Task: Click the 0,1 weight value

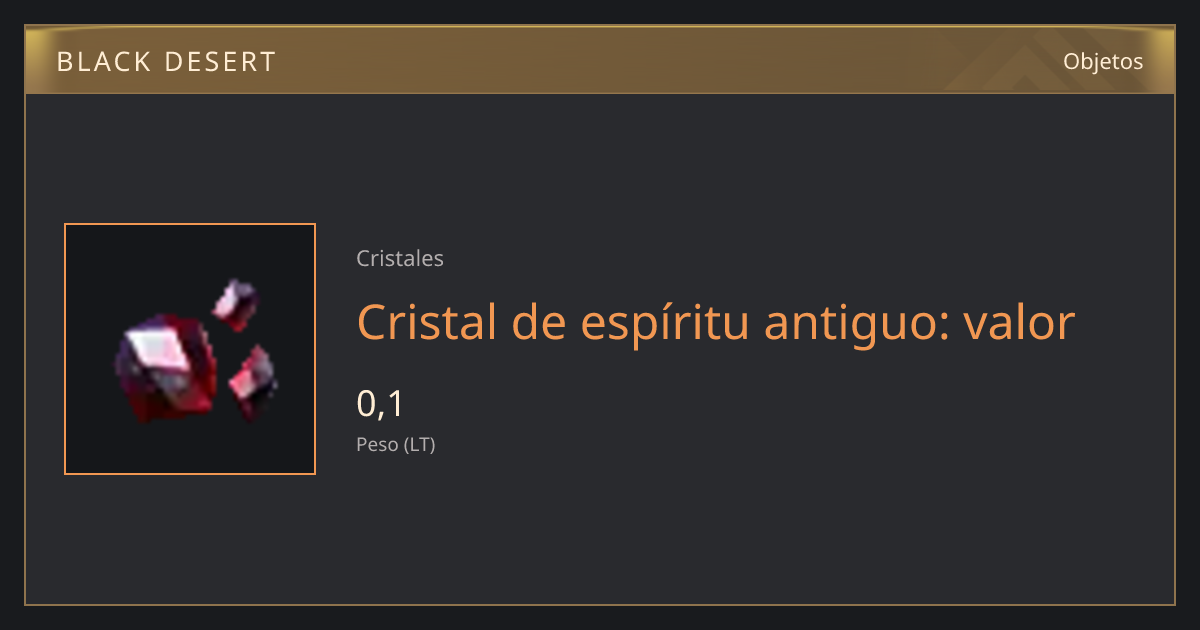Action: (380, 404)
